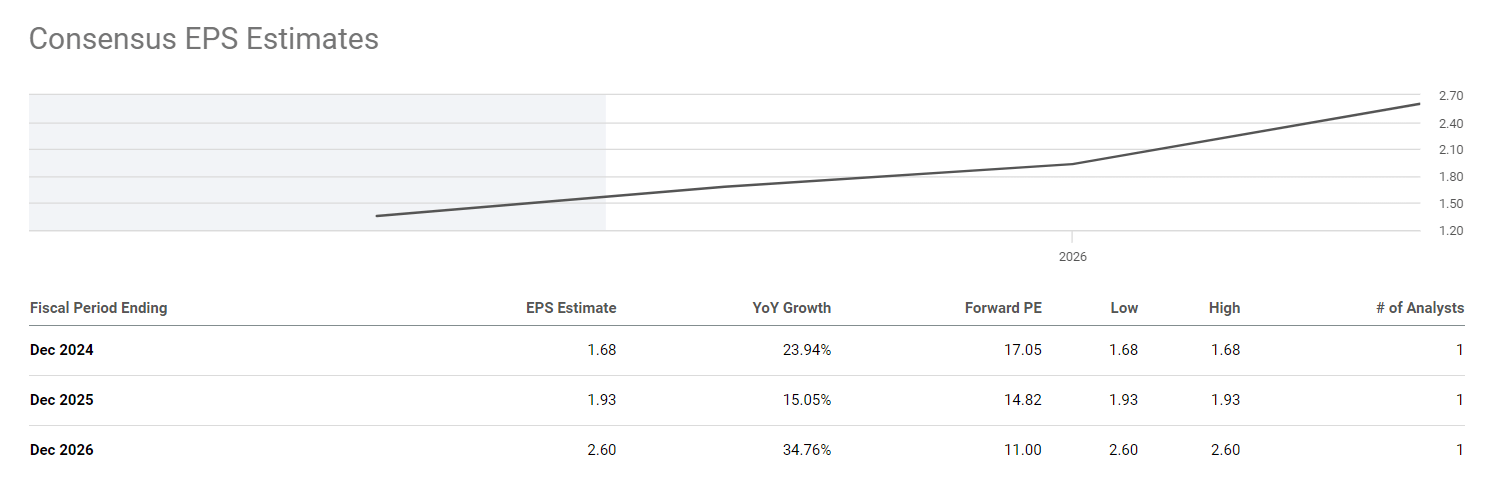Screen dimensions: 1487x500
Task: Click the Low column header
Action: [1124, 308]
